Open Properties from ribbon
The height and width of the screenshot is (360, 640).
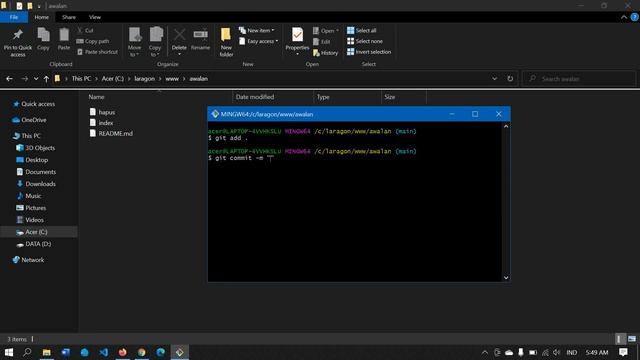[297, 42]
